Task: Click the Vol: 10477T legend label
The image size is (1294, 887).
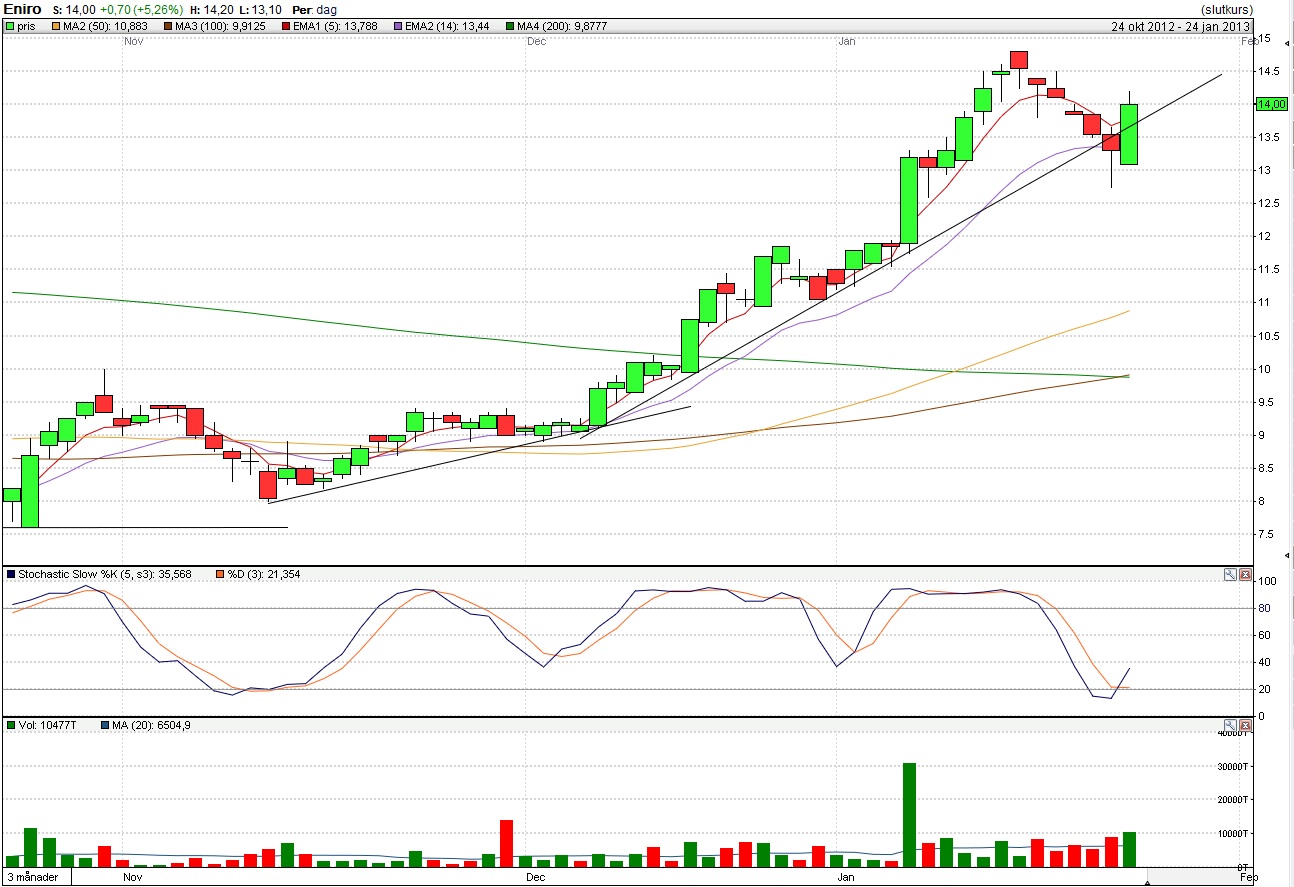Action: click(x=48, y=725)
